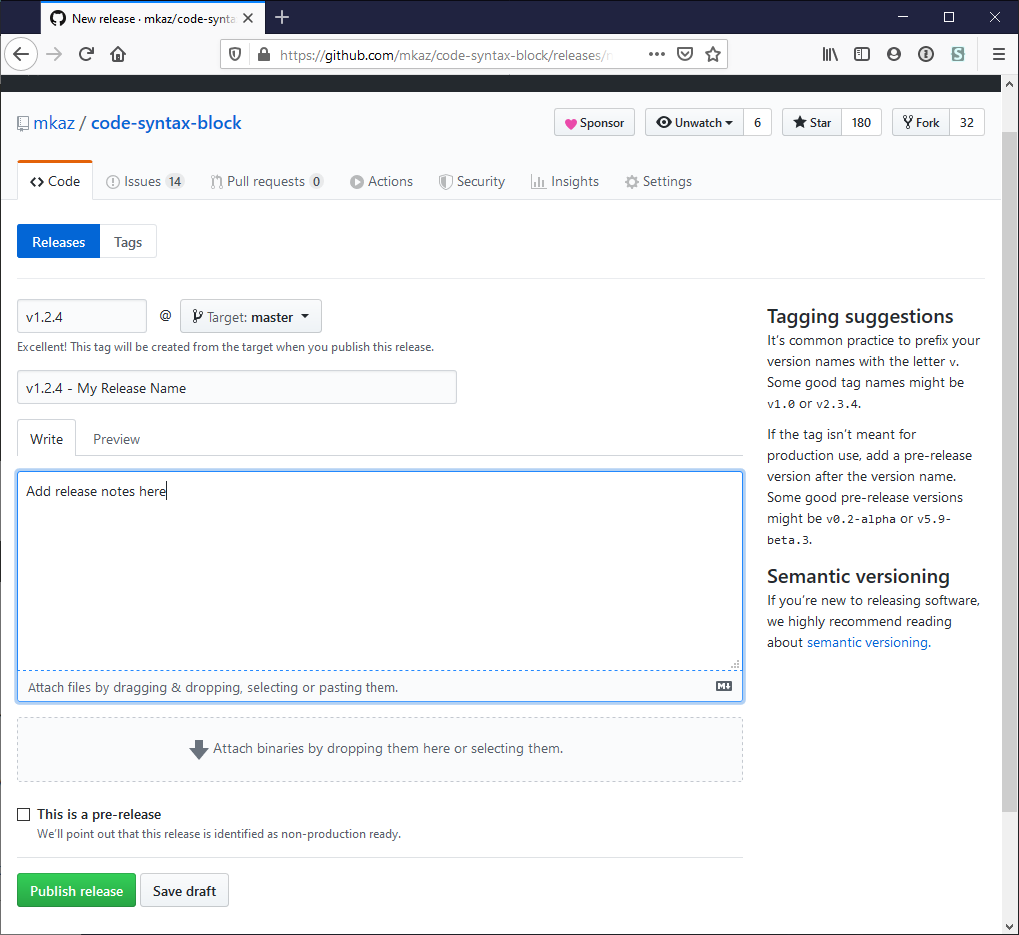Click the browser URL address bar
The image size is (1019, 935).
point(448,55)
